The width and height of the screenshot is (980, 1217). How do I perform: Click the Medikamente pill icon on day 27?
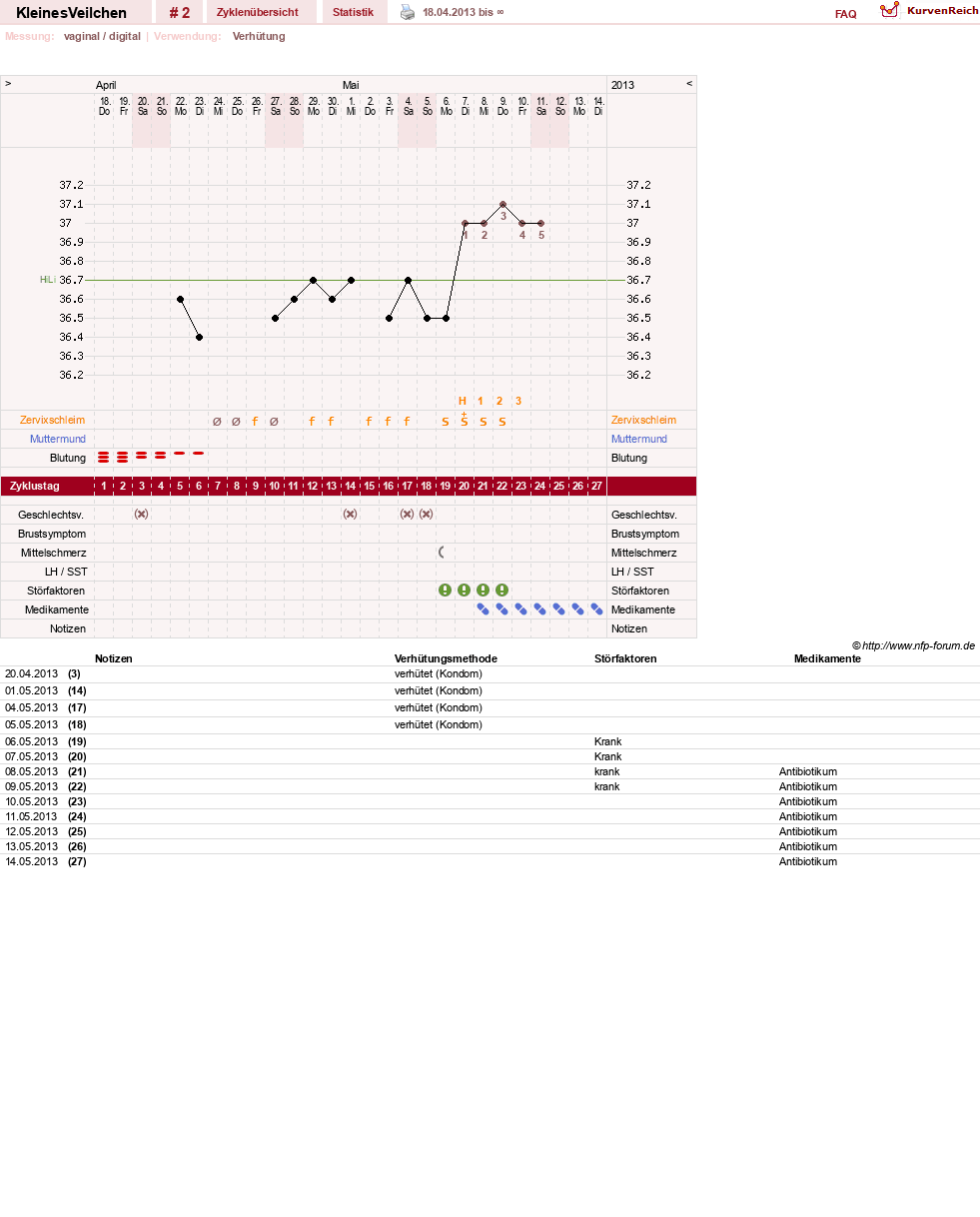coord(596,608)
